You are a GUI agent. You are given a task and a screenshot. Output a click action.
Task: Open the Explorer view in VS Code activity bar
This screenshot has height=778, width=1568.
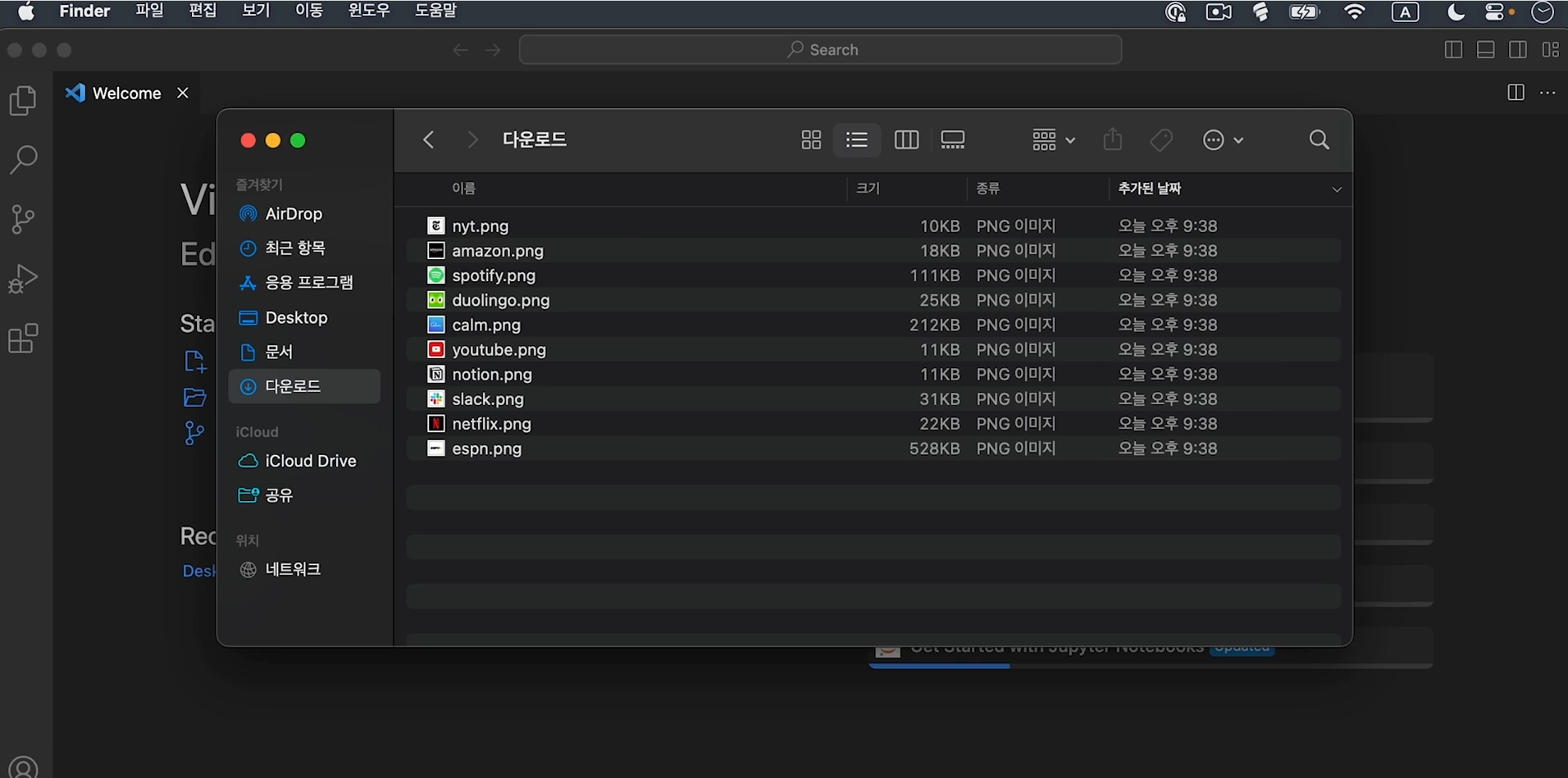23,101
